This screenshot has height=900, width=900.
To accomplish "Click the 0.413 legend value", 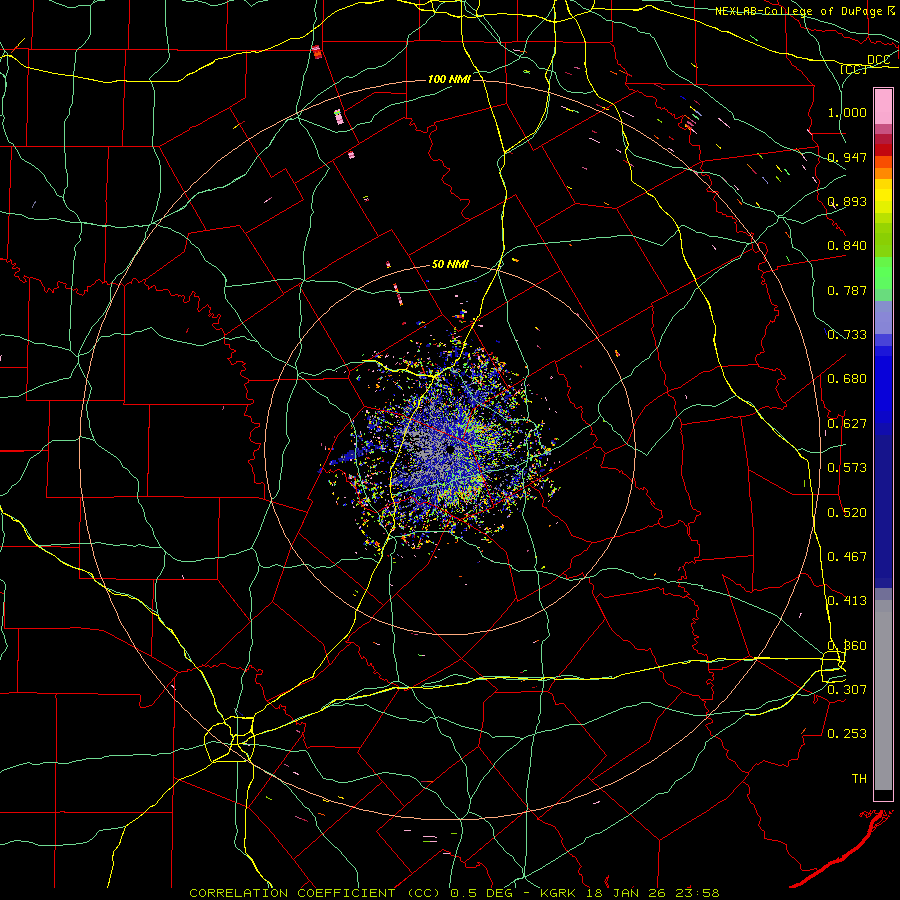I will coord(847,601).
